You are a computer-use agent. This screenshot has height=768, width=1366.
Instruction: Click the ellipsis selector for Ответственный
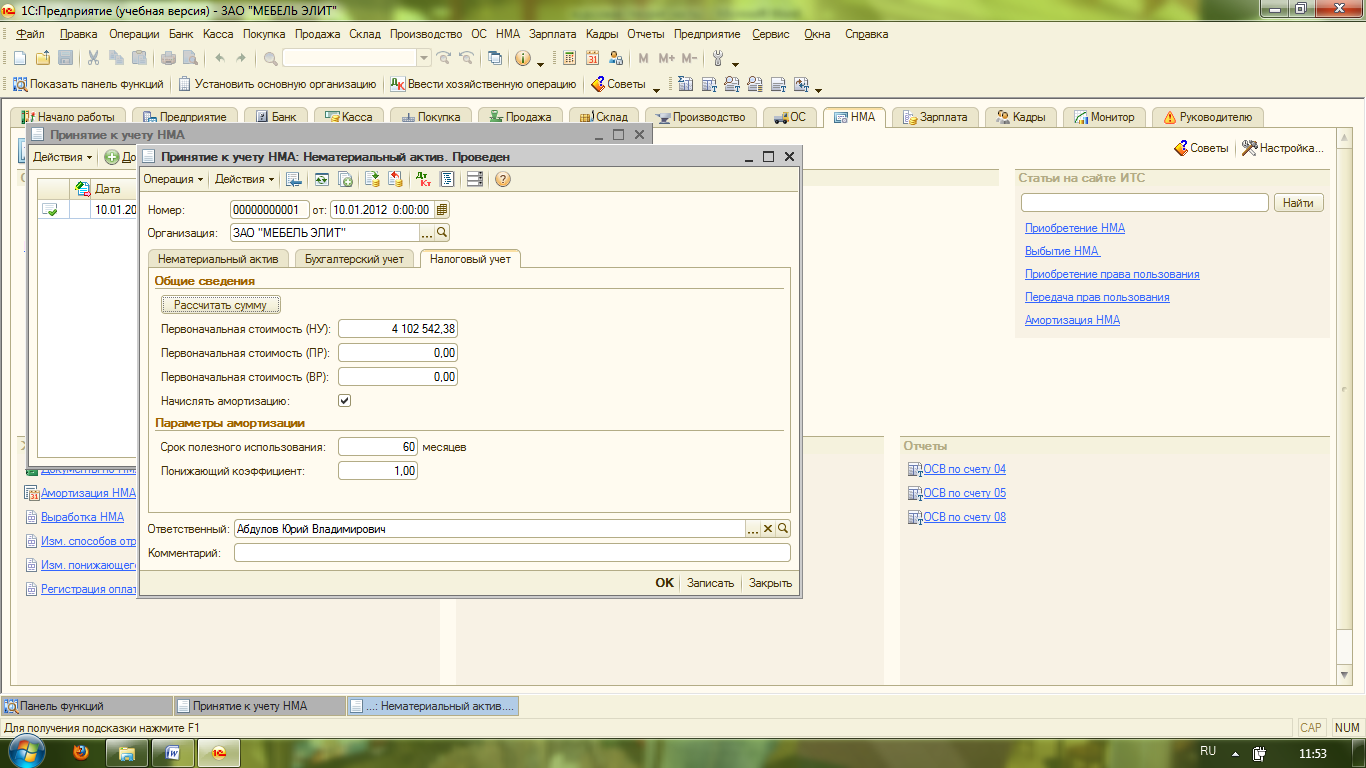pyautogui.click(x=753, y=529)
